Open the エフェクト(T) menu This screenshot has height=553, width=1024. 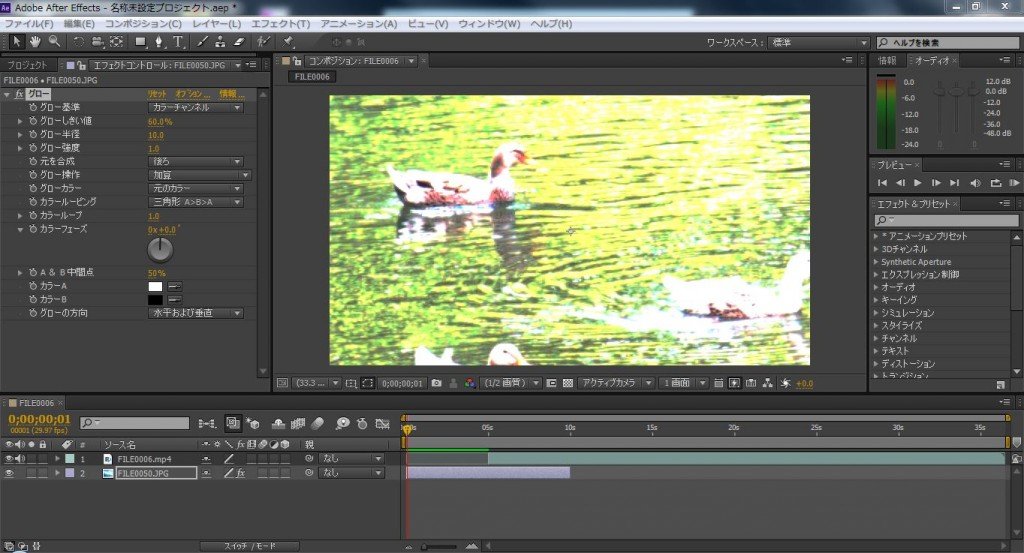[x=280, y=24]
